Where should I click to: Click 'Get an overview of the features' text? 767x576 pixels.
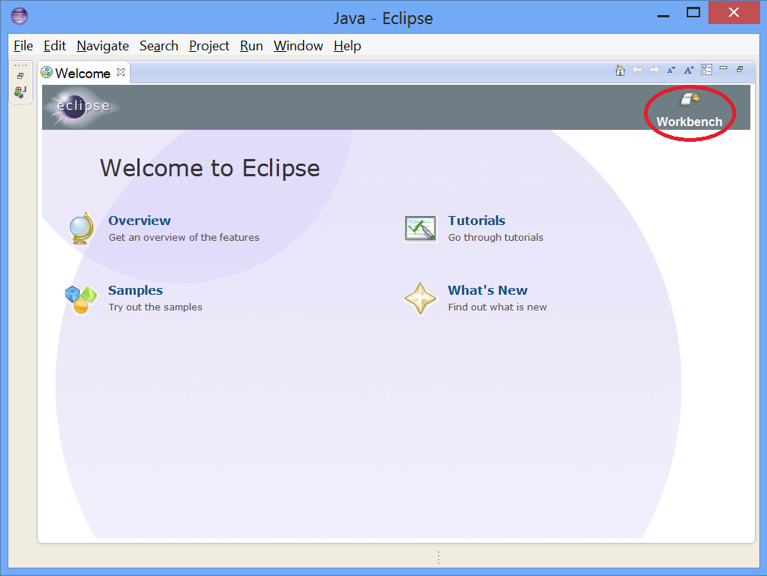[x=184, y=238]
